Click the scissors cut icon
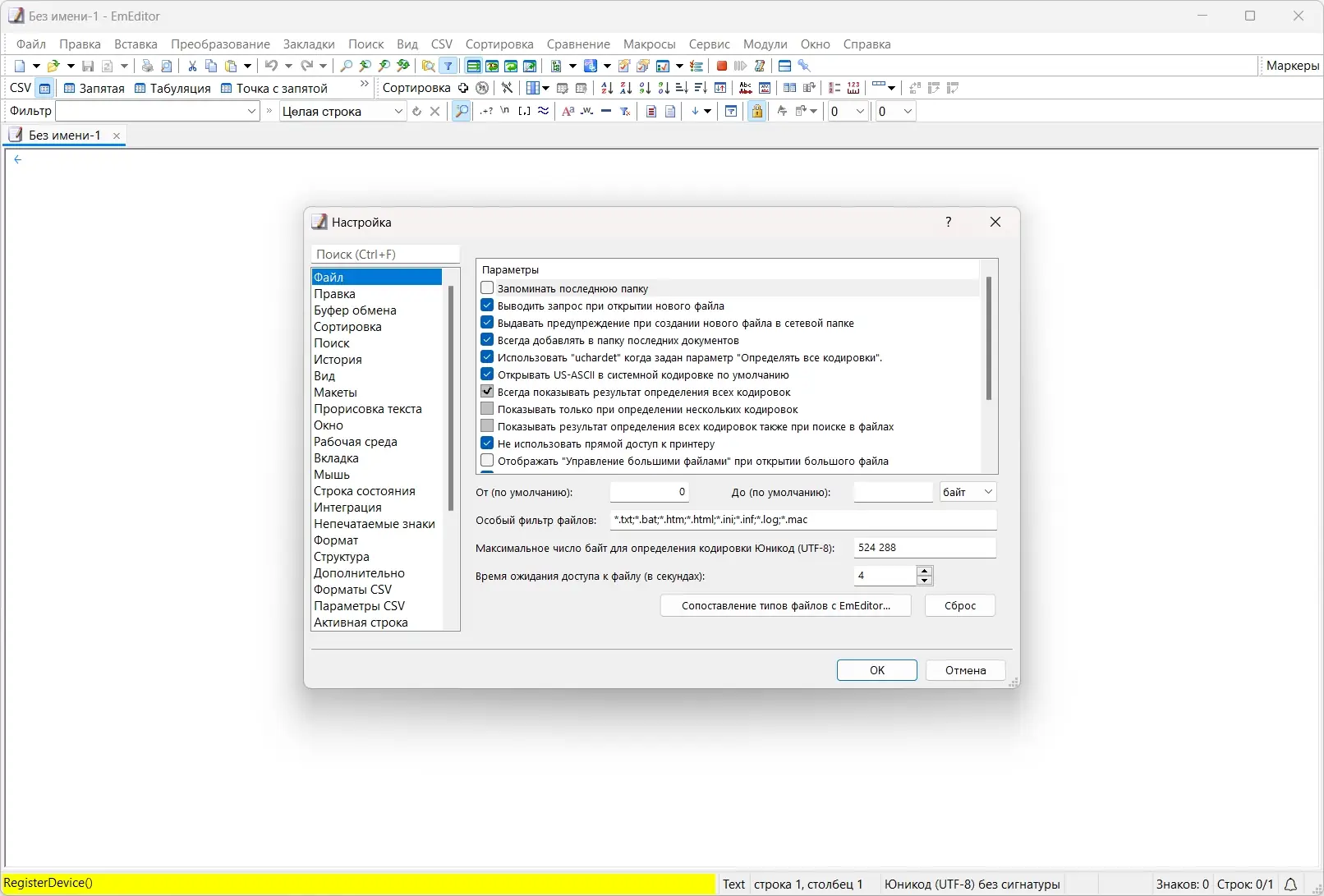 [x=192, y=66]
